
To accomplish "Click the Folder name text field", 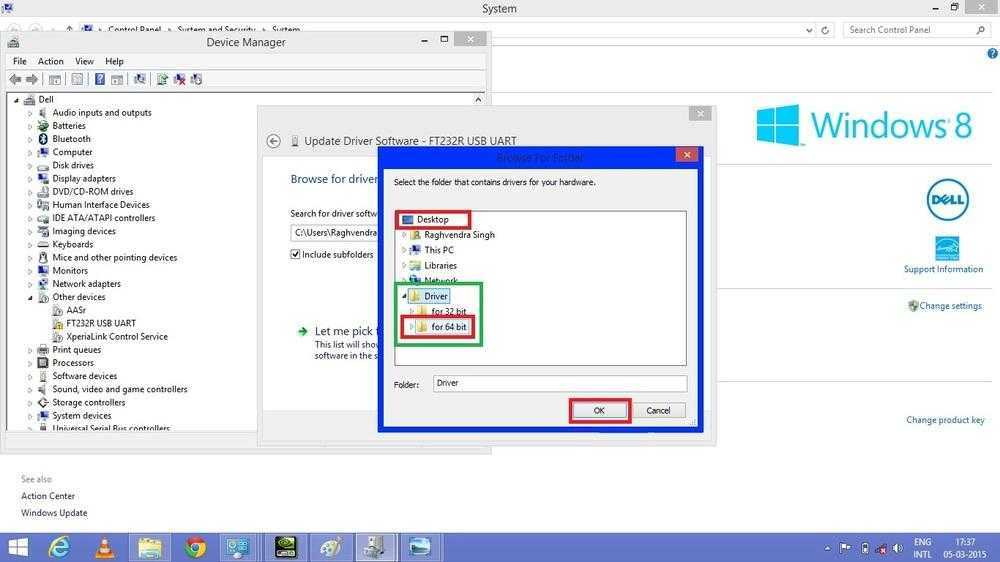I will 559,383.
